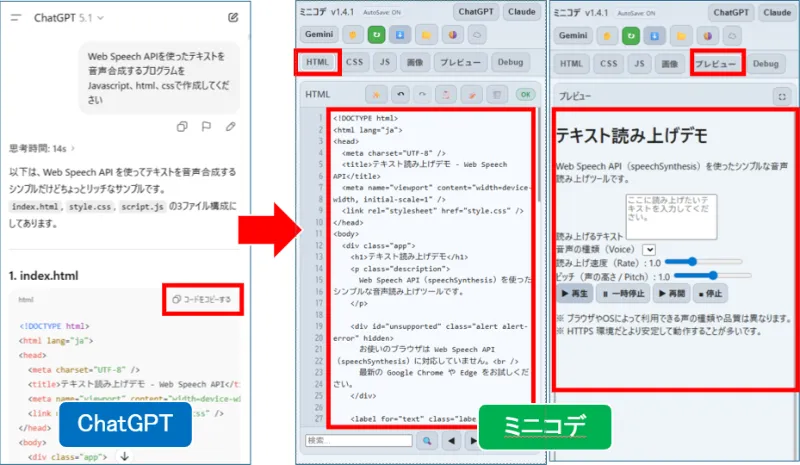Expand the 思考時間 14s details

click(x=38, y=147)
